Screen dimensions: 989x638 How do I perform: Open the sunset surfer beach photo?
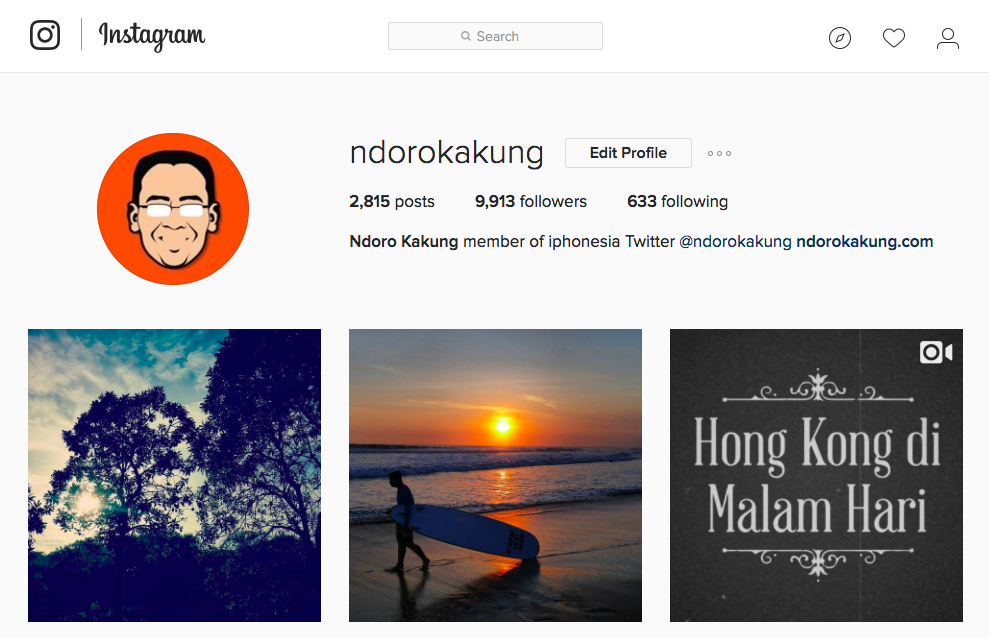[495, 475]
